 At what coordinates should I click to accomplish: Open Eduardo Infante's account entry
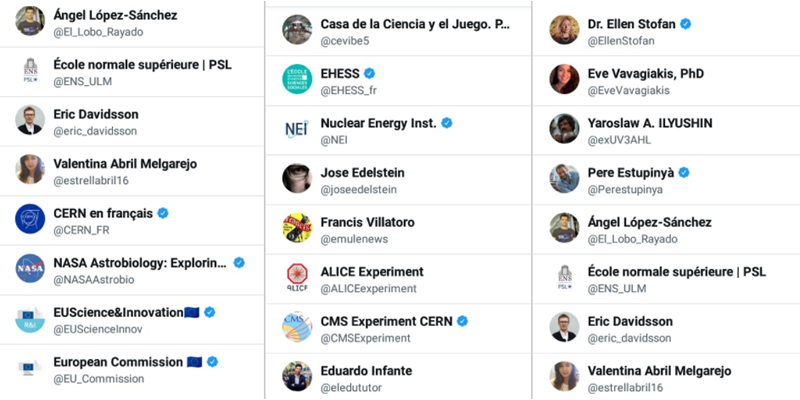coord(398,377)
